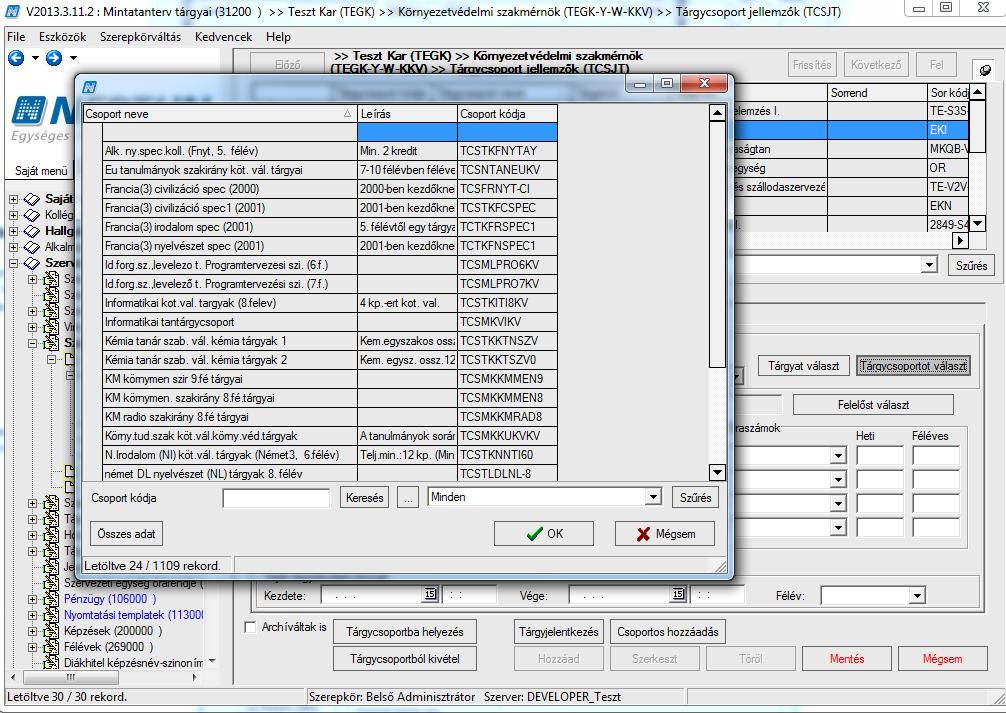Toggle the Archiváltak is checkbox
Image resolution: width=1006 pixels, height=713 pixels.
pos(251,627)
